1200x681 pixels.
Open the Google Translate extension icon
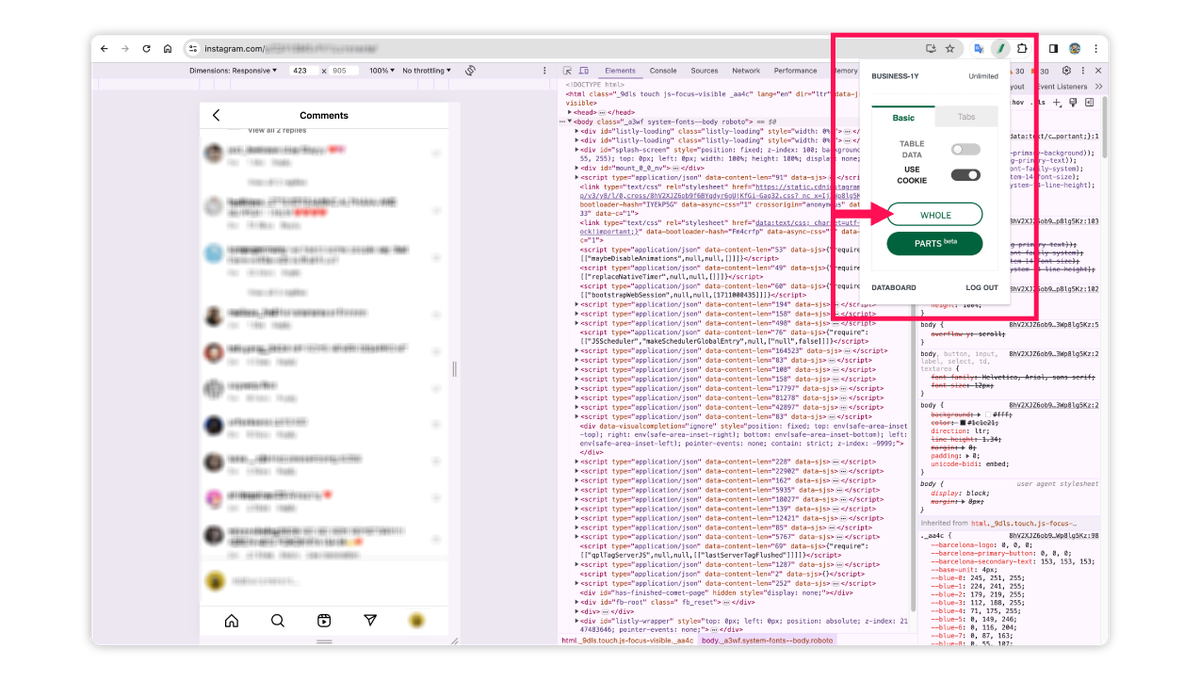pos(980,48)
